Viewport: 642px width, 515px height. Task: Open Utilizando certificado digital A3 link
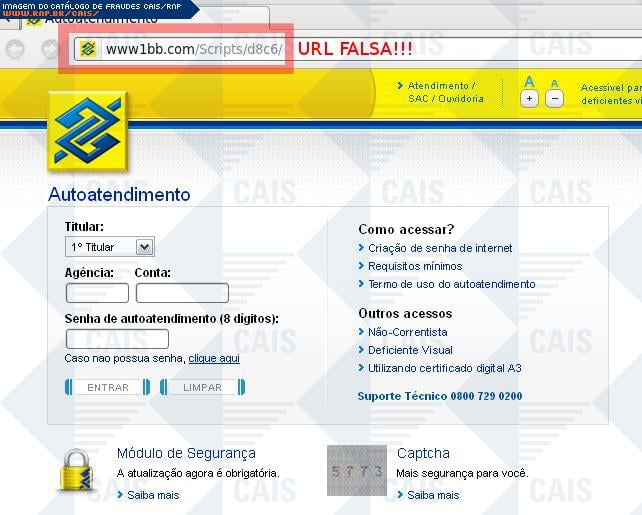click(x=445, y=368)
